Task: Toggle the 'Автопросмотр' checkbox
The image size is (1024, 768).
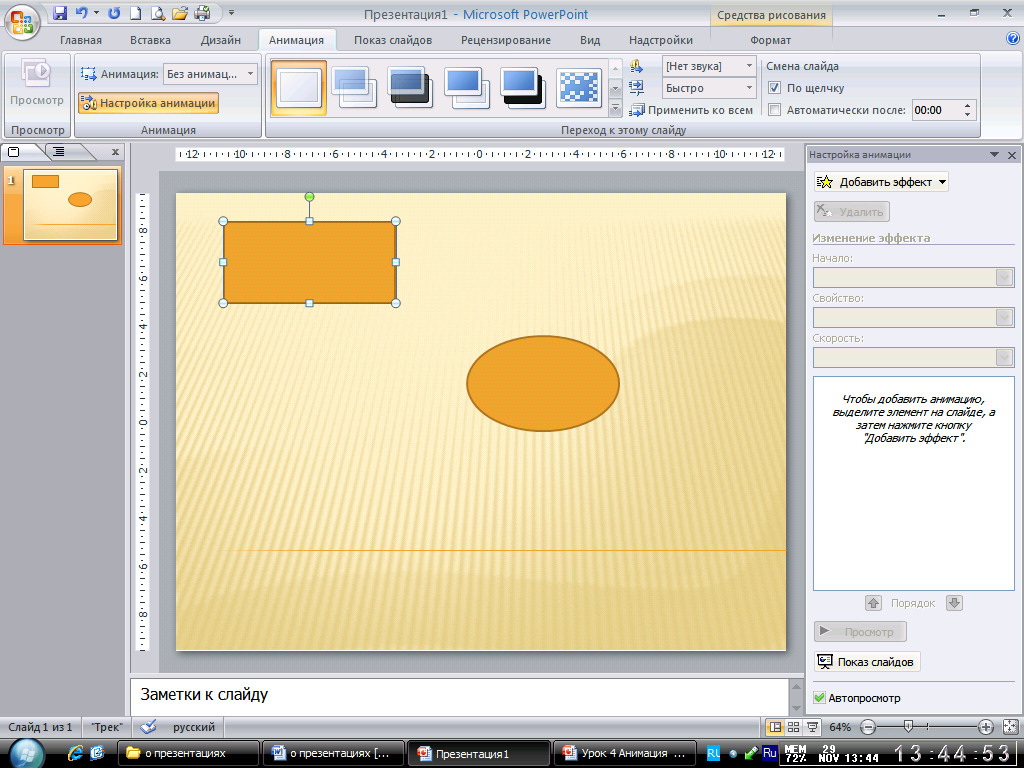Action: (x=820, y=697)
